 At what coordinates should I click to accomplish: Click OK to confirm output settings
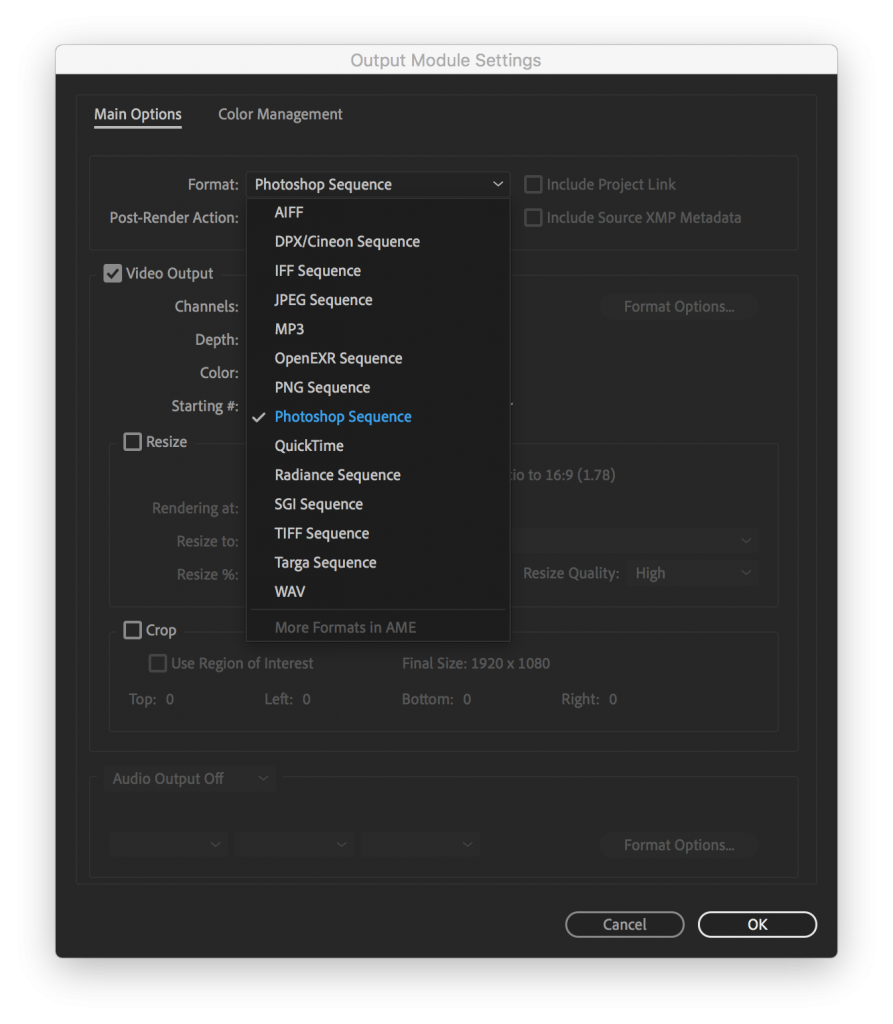tap(757, 925)
